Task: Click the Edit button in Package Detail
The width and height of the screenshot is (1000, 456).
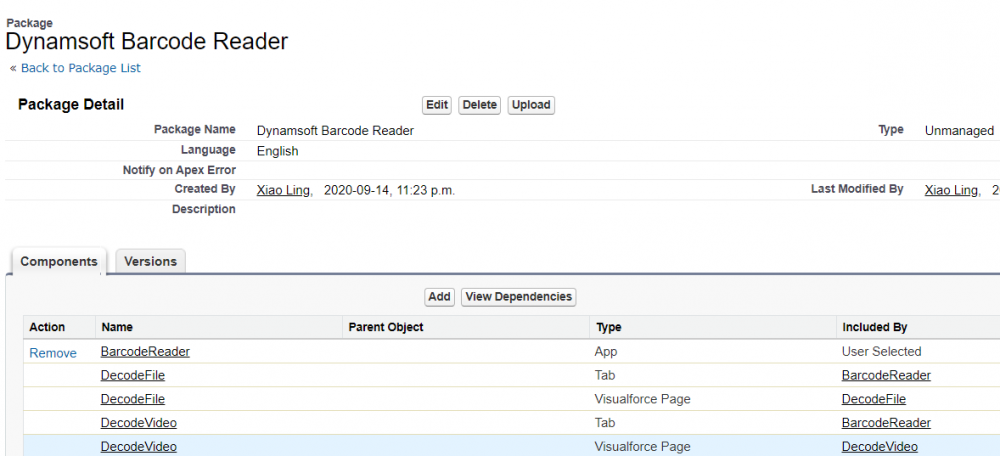Action: coord(437,105)
